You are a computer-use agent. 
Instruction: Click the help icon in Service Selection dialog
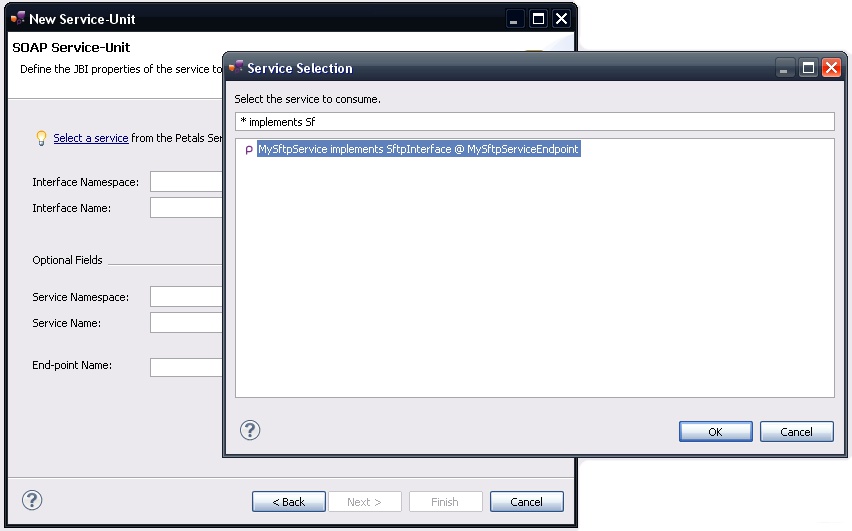250,430
